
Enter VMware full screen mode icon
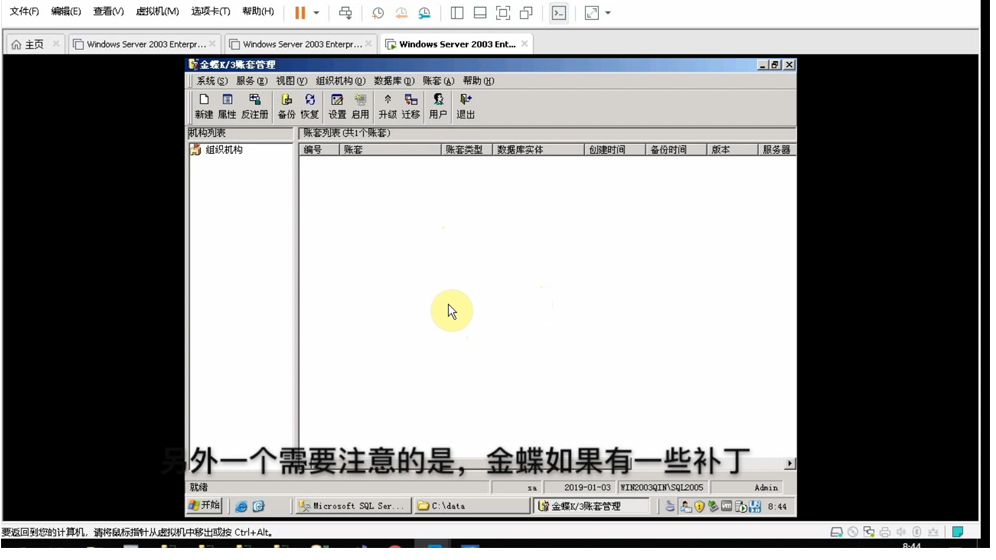502,13
